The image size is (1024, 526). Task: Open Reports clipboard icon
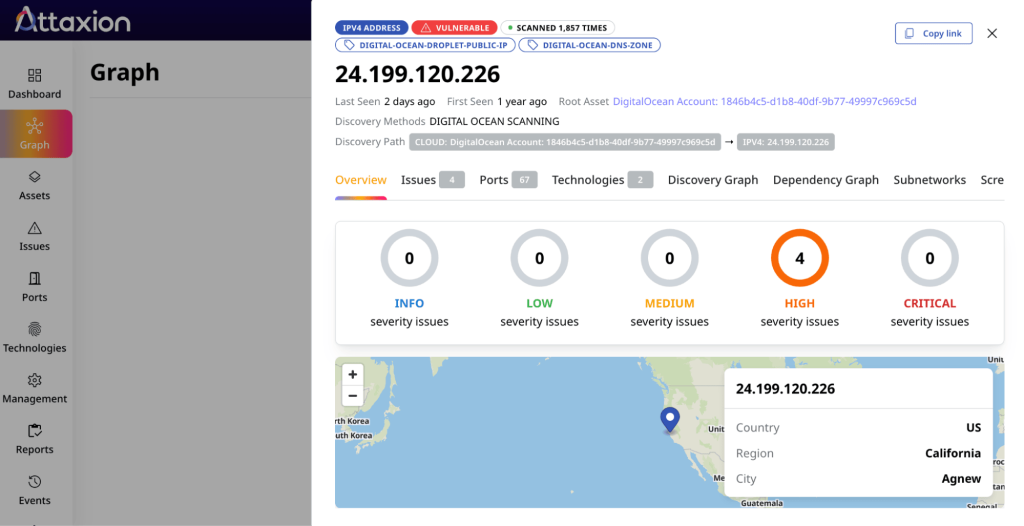point(35,431)
